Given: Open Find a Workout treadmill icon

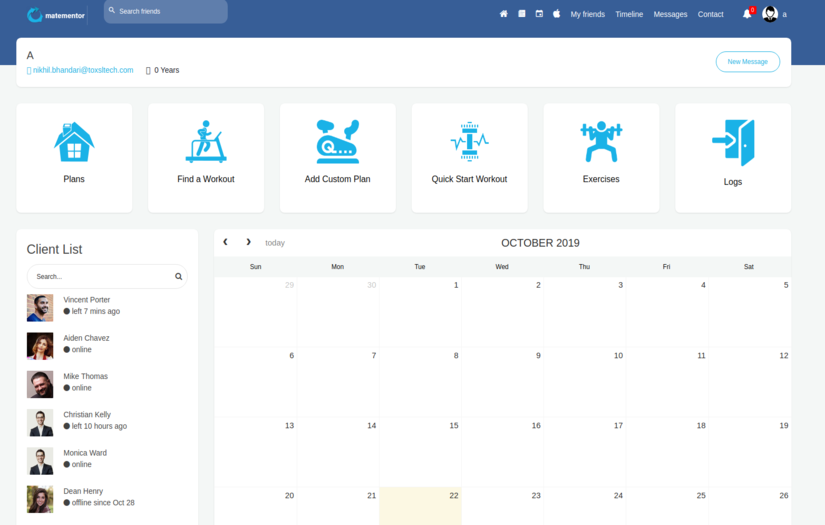Looking at the screenshot, I should pyautogui.click(x=206, y=142).
